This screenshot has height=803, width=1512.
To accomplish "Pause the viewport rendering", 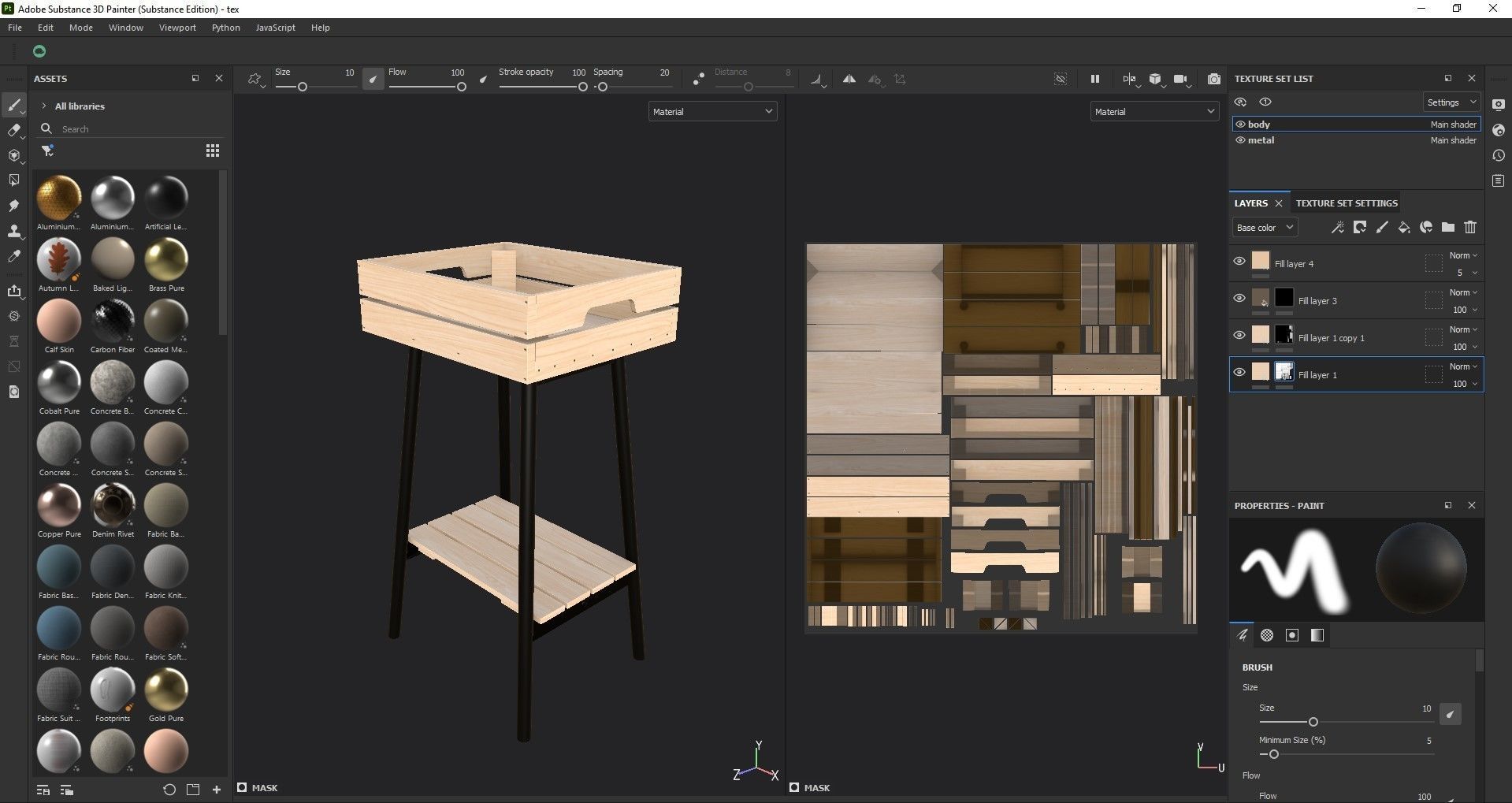I will (x=1094, y=79).
